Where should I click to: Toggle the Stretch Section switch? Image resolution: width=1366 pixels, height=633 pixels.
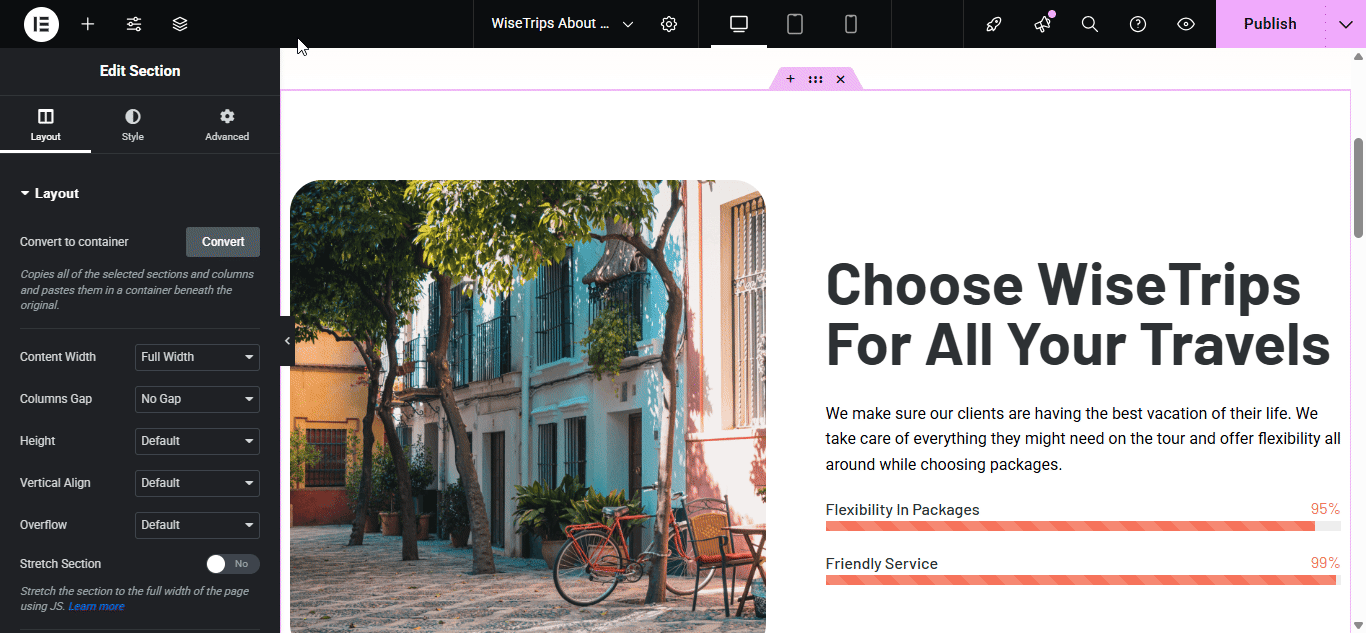point(233,564)
